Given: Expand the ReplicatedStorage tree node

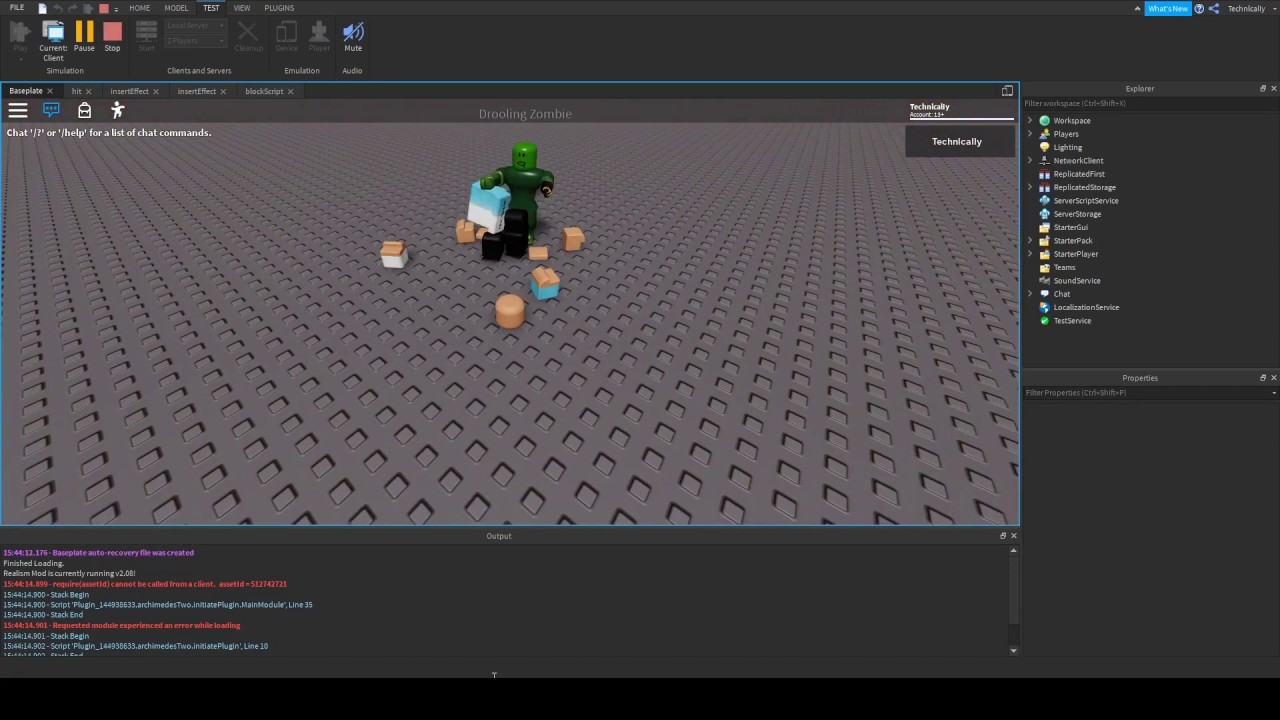Looking at the screenshot, I should pos(1030,188).
